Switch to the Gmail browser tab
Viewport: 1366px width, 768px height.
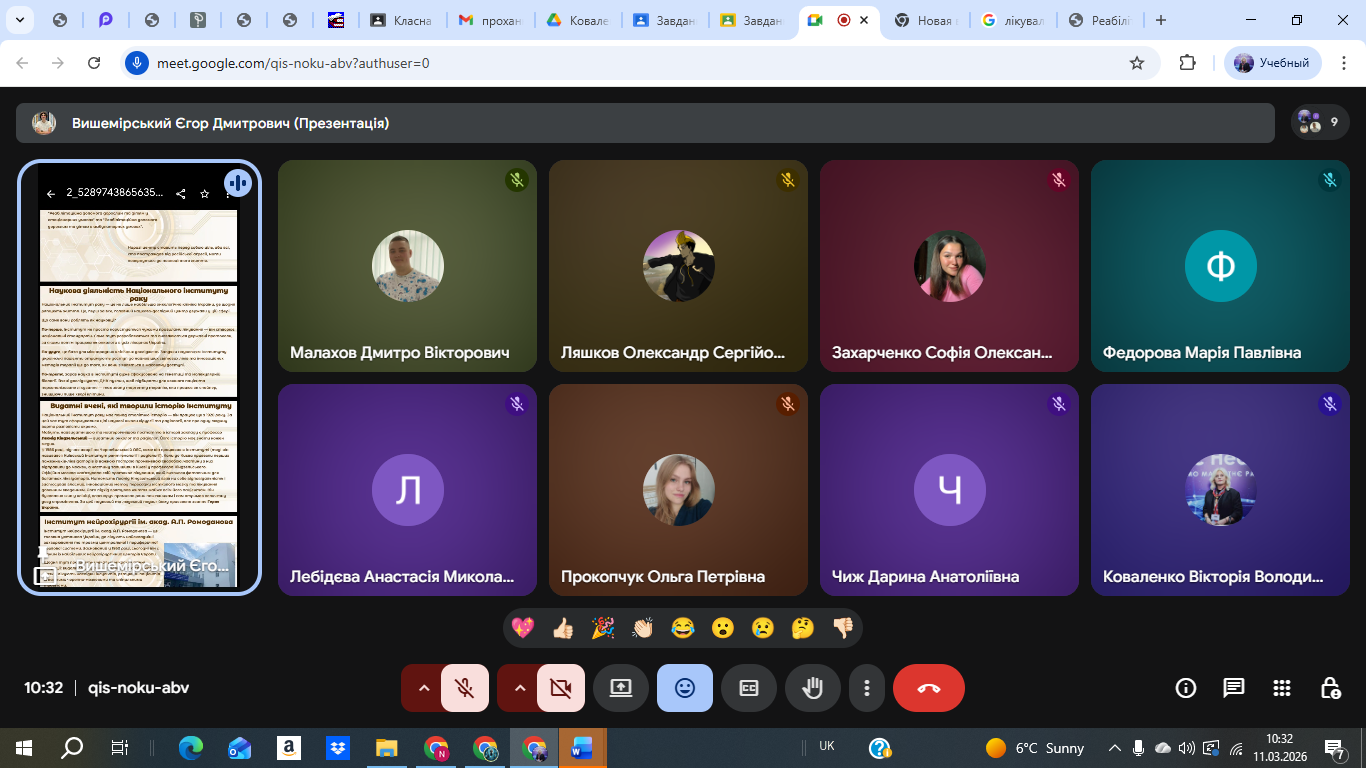[490, 20]
